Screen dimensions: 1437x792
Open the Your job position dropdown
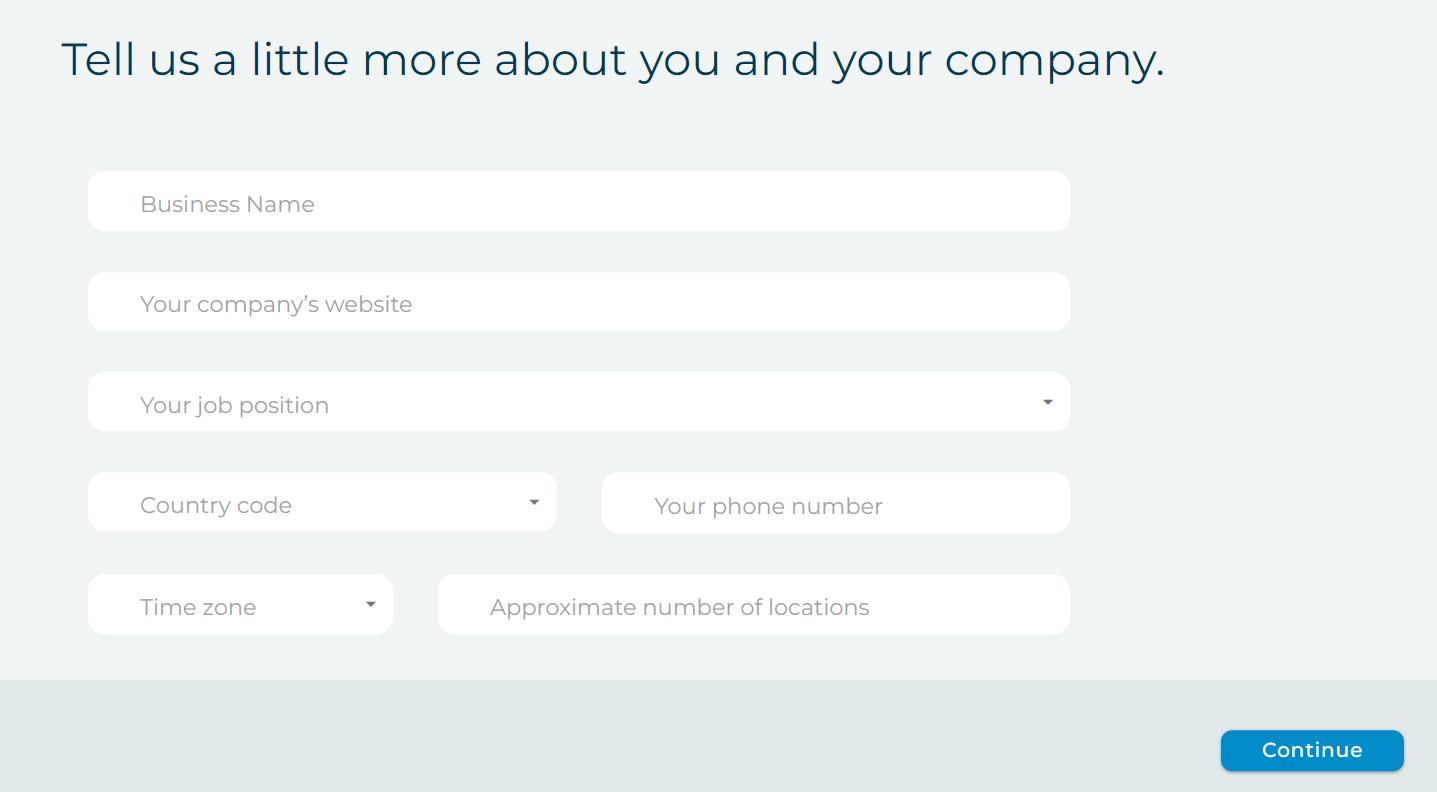click(x=579, y=402)
